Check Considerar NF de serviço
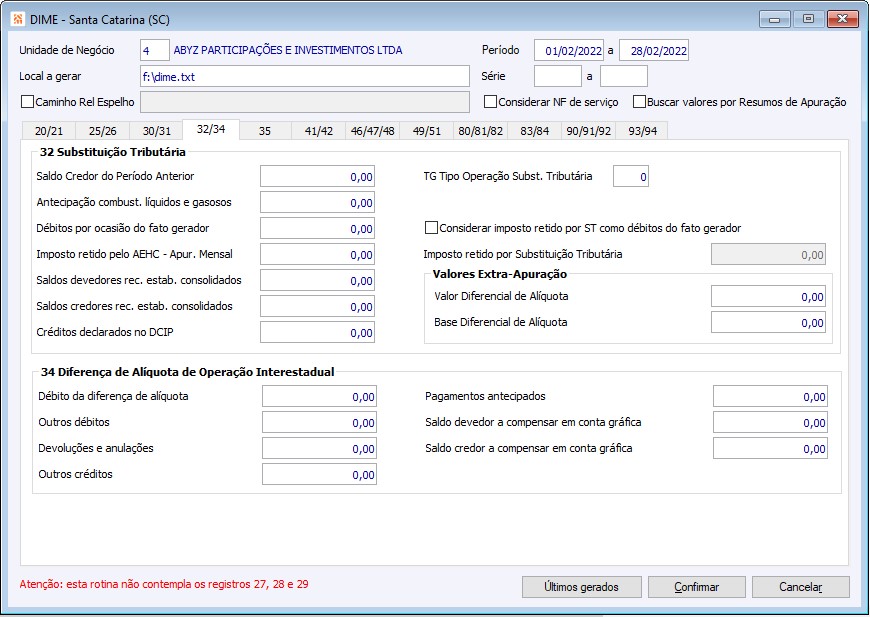 [x=490, y=102]
